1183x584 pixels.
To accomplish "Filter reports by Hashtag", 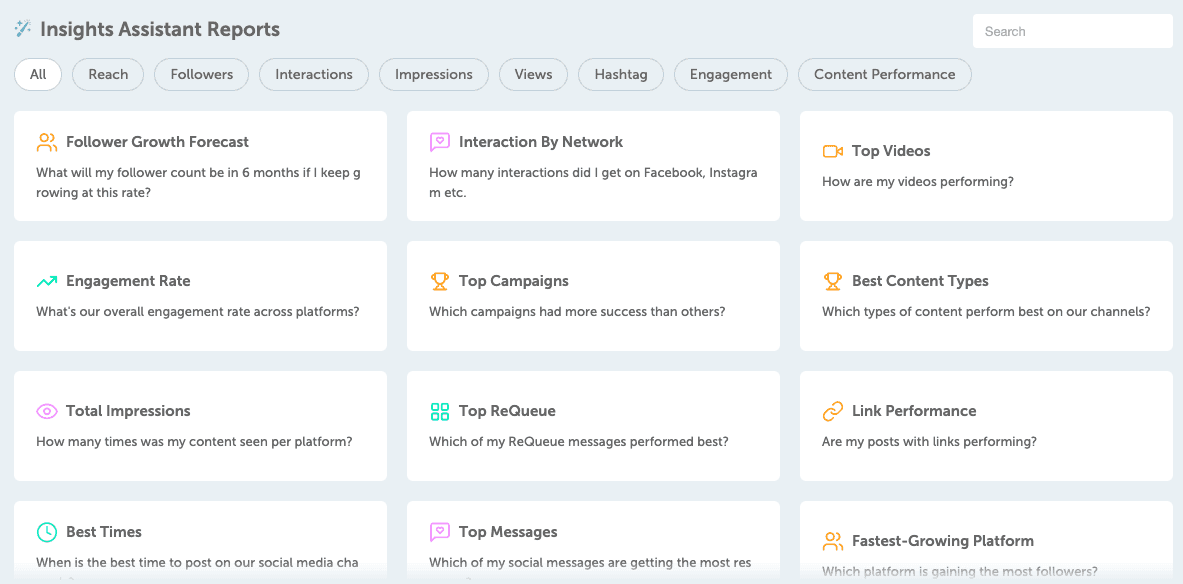I will [621, 74].
